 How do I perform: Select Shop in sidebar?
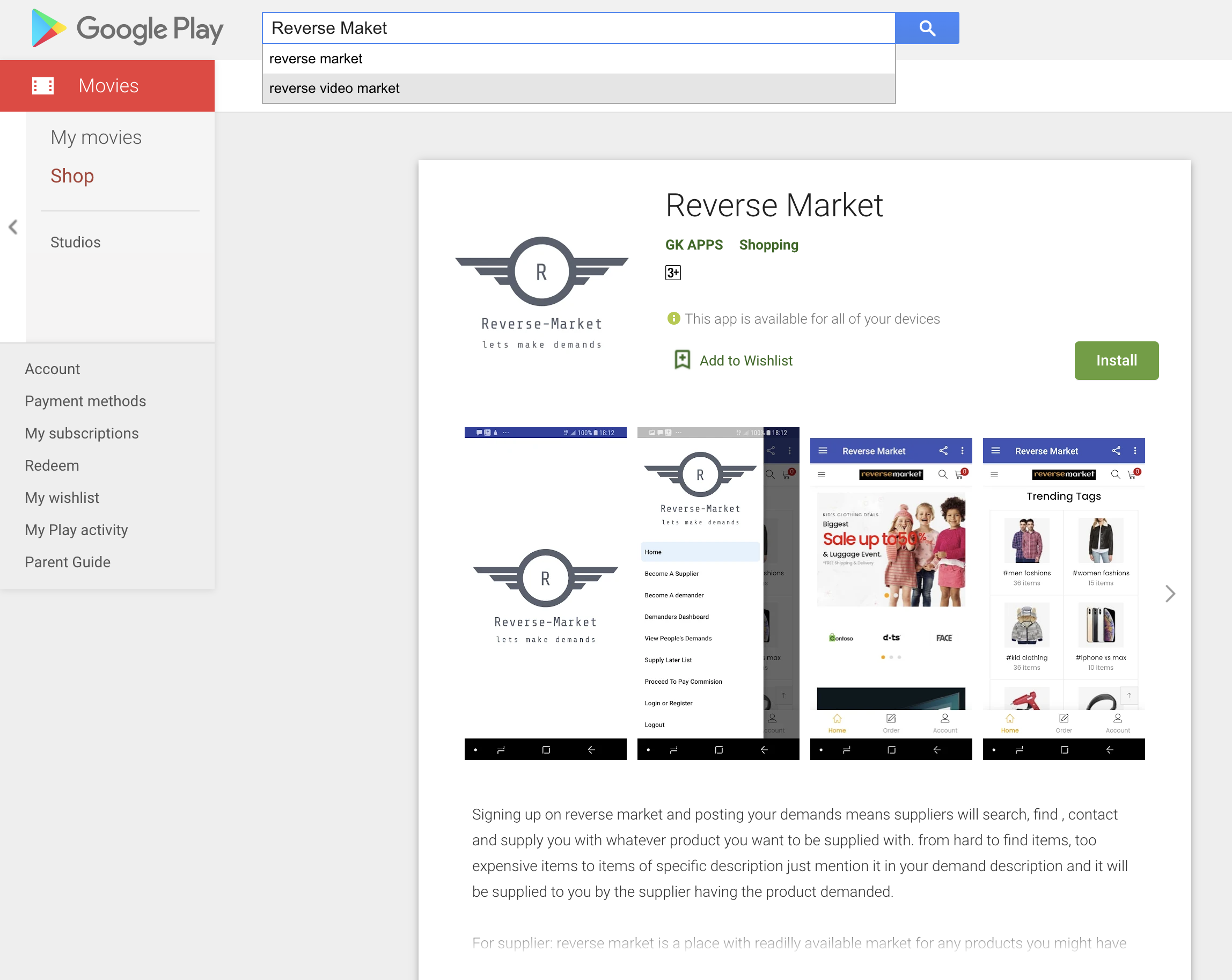72,176
